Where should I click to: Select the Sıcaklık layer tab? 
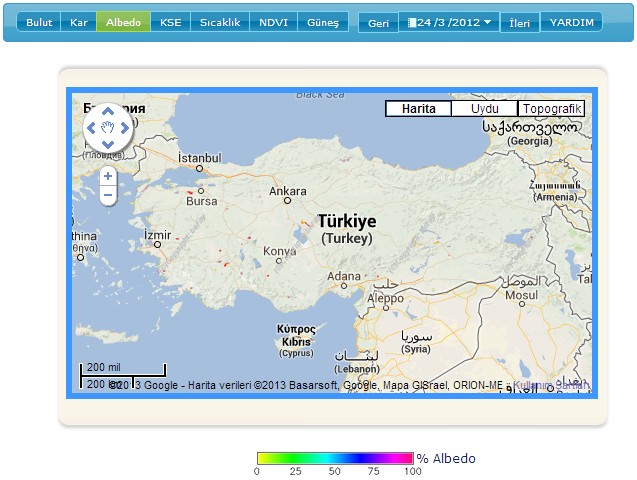coord(219,22)
